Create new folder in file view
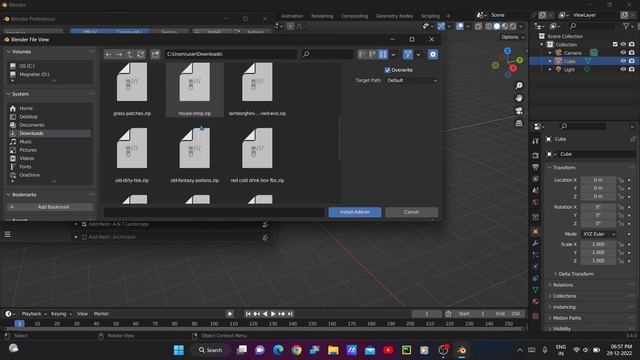 pos(155,54)
